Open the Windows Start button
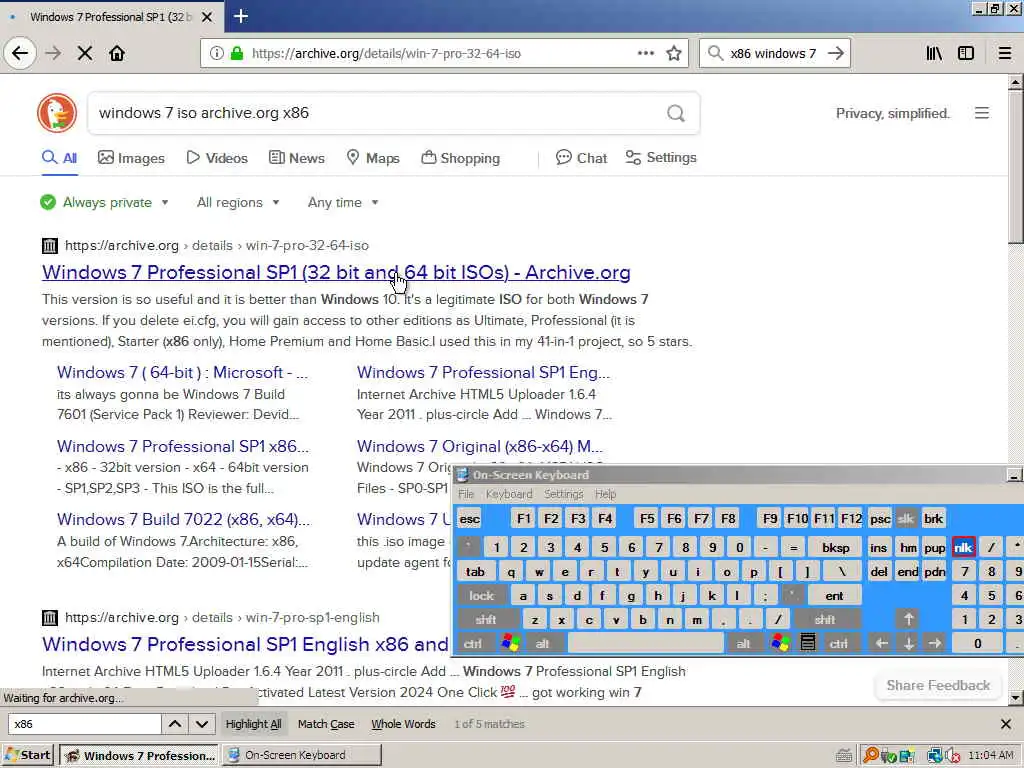The width and height of the screenshot is (1024, 768). tap(28, 755)
